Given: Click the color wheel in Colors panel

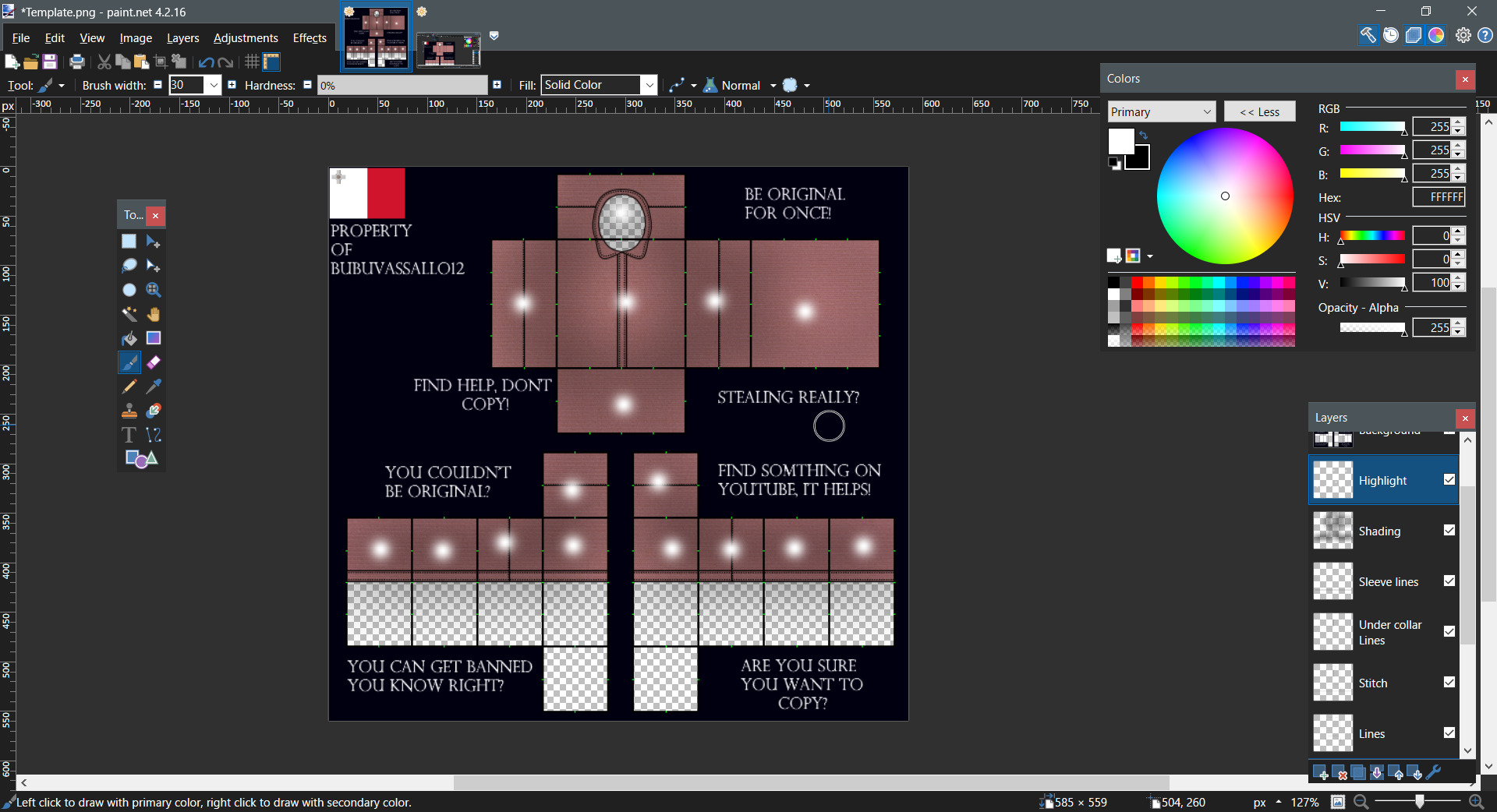Looking at the screenshot, I should click(x=1225, y=196).
